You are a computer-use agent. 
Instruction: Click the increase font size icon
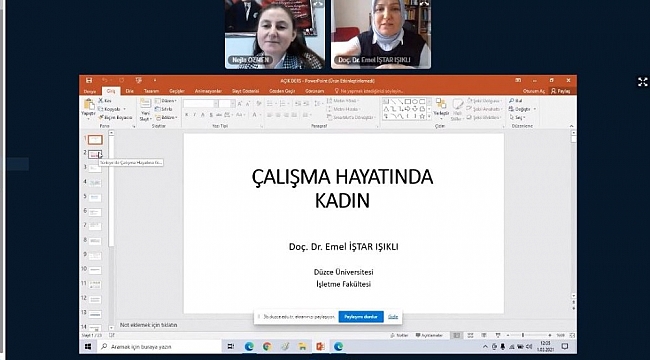240,104
